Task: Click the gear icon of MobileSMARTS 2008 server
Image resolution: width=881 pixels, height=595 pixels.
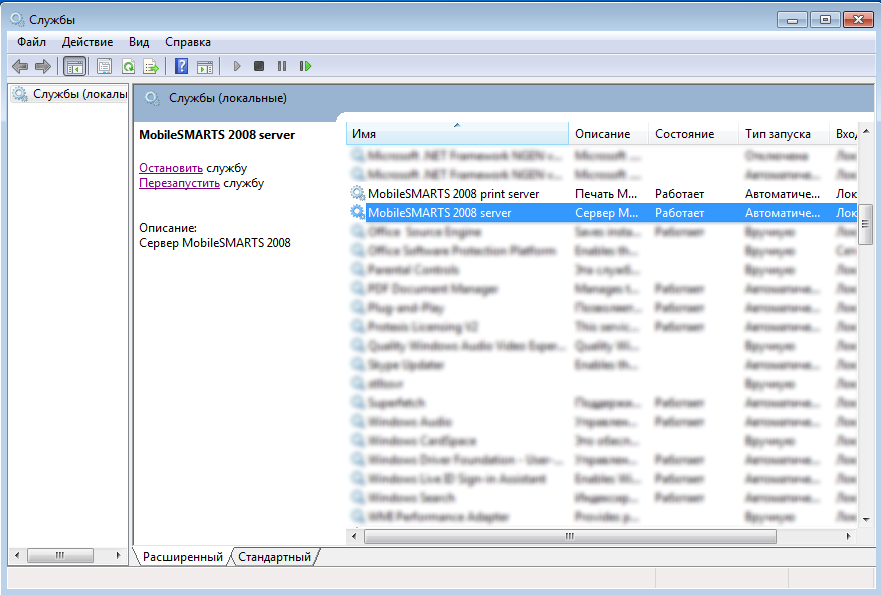Action: click(357, 212)
